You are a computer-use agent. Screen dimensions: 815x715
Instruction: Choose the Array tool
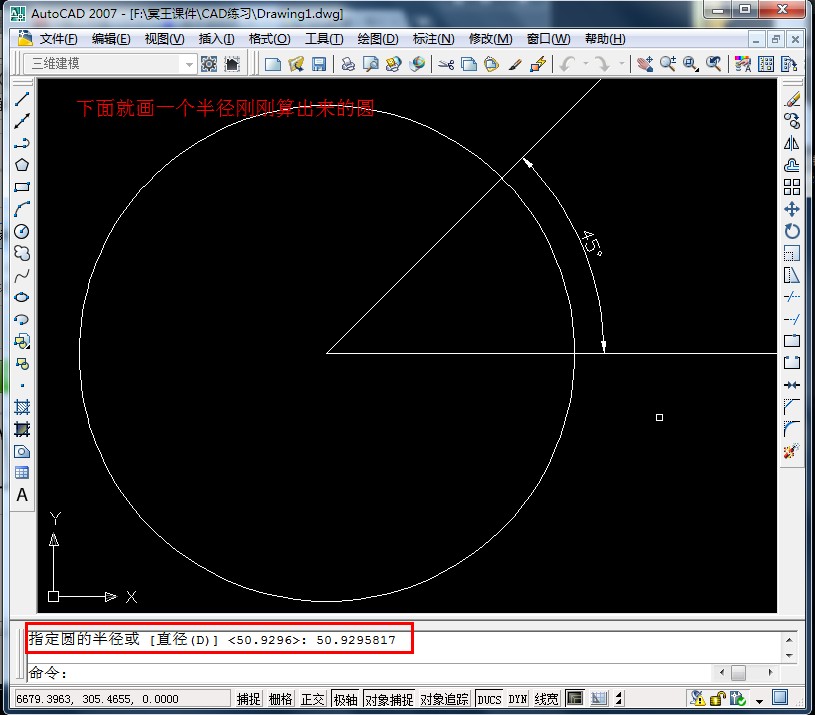792,187
